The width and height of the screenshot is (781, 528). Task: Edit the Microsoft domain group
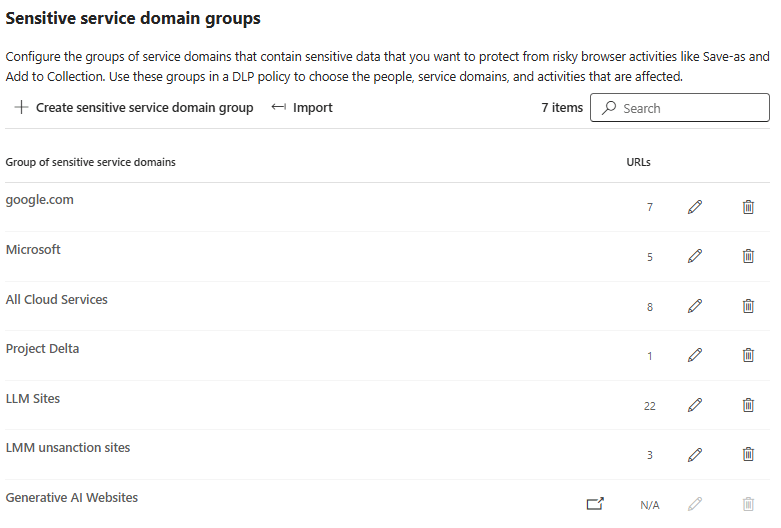[695, 256]
